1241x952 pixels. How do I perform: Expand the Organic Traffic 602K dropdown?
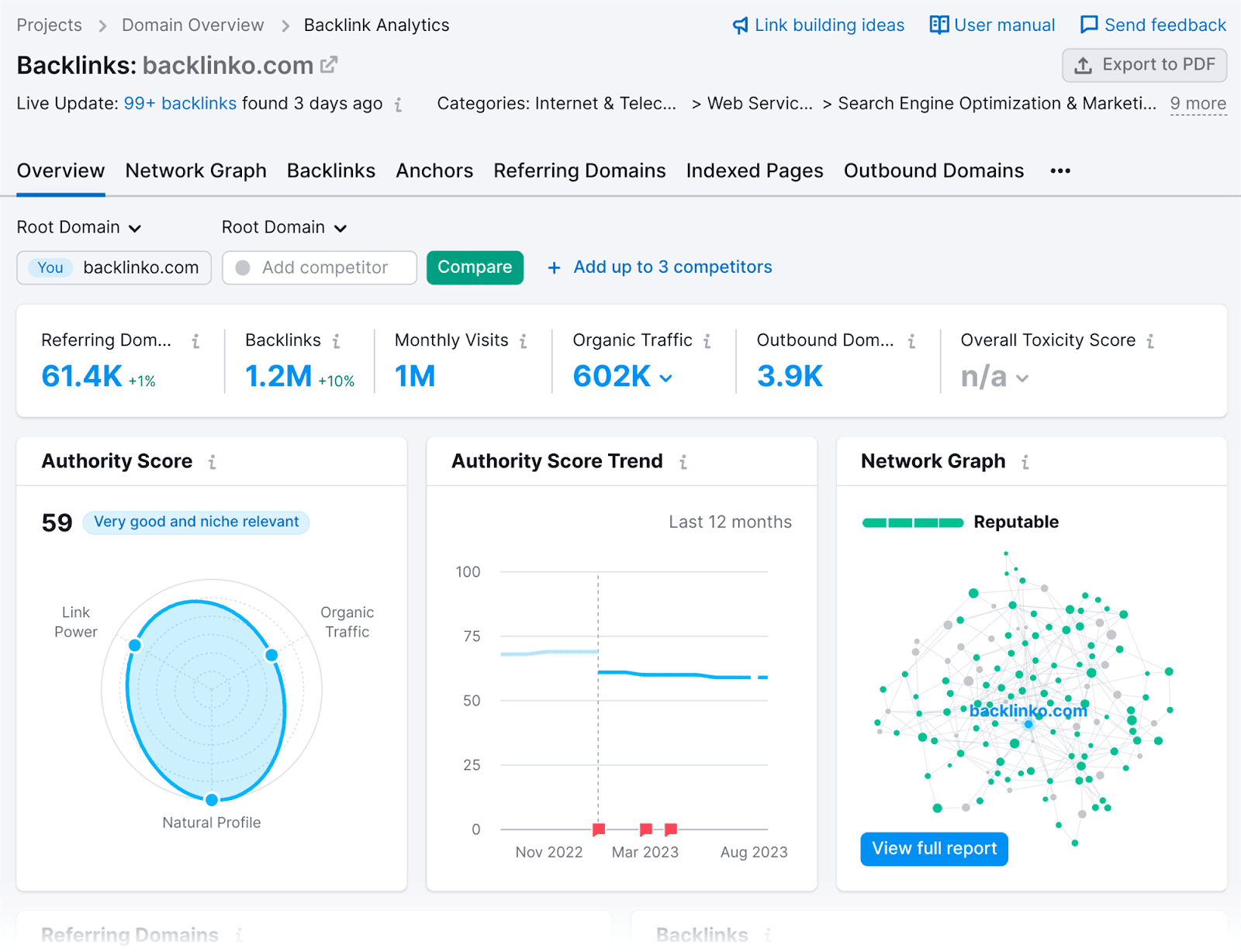(x=665, y=378)
